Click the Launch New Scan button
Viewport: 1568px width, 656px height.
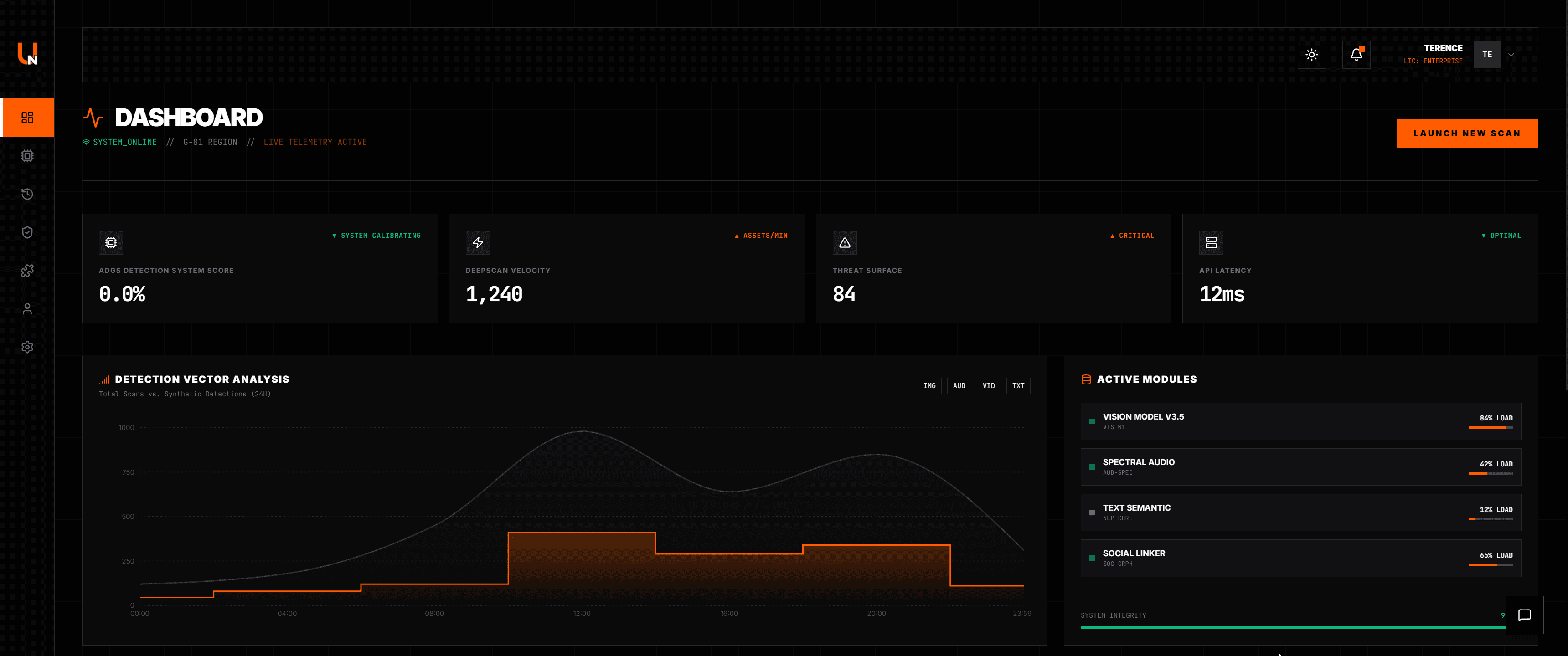[x=1467, y=133]
